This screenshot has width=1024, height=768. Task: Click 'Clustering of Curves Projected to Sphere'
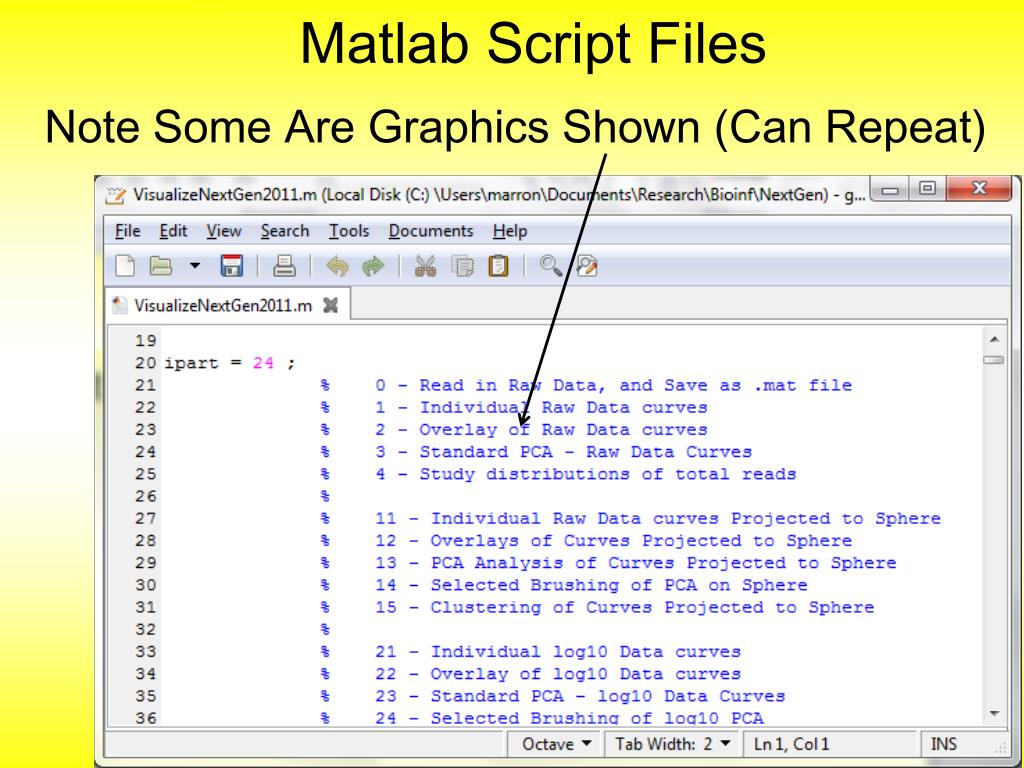coord(625,607)
